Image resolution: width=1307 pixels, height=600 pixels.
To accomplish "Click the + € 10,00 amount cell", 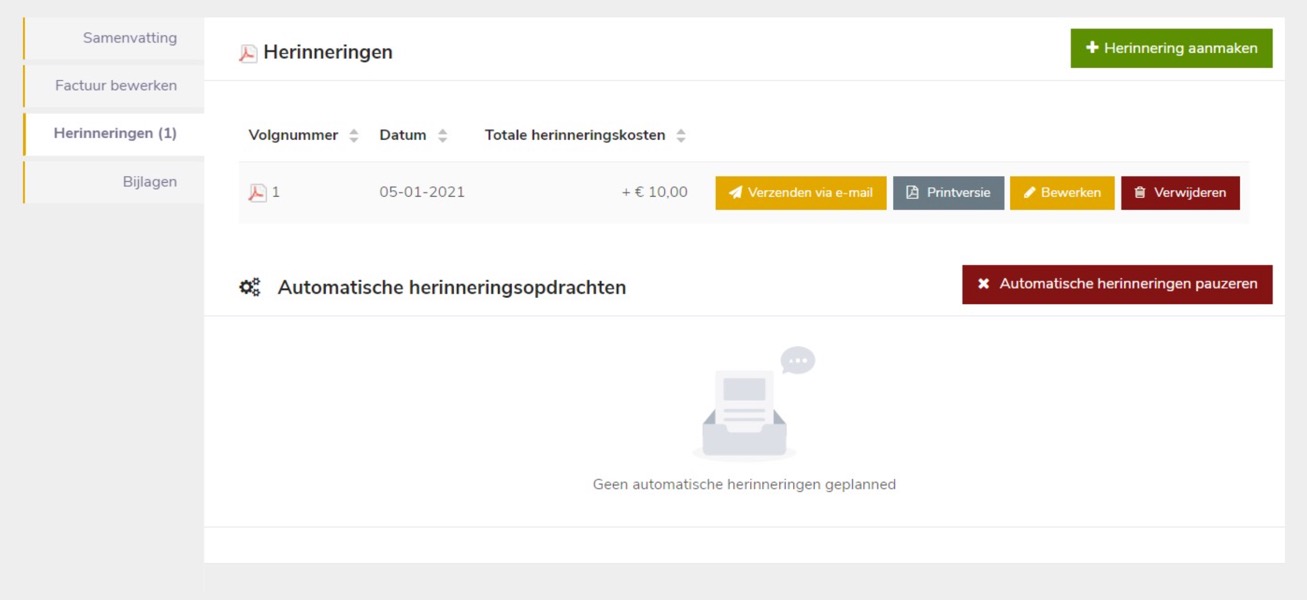I will point(654,192).
